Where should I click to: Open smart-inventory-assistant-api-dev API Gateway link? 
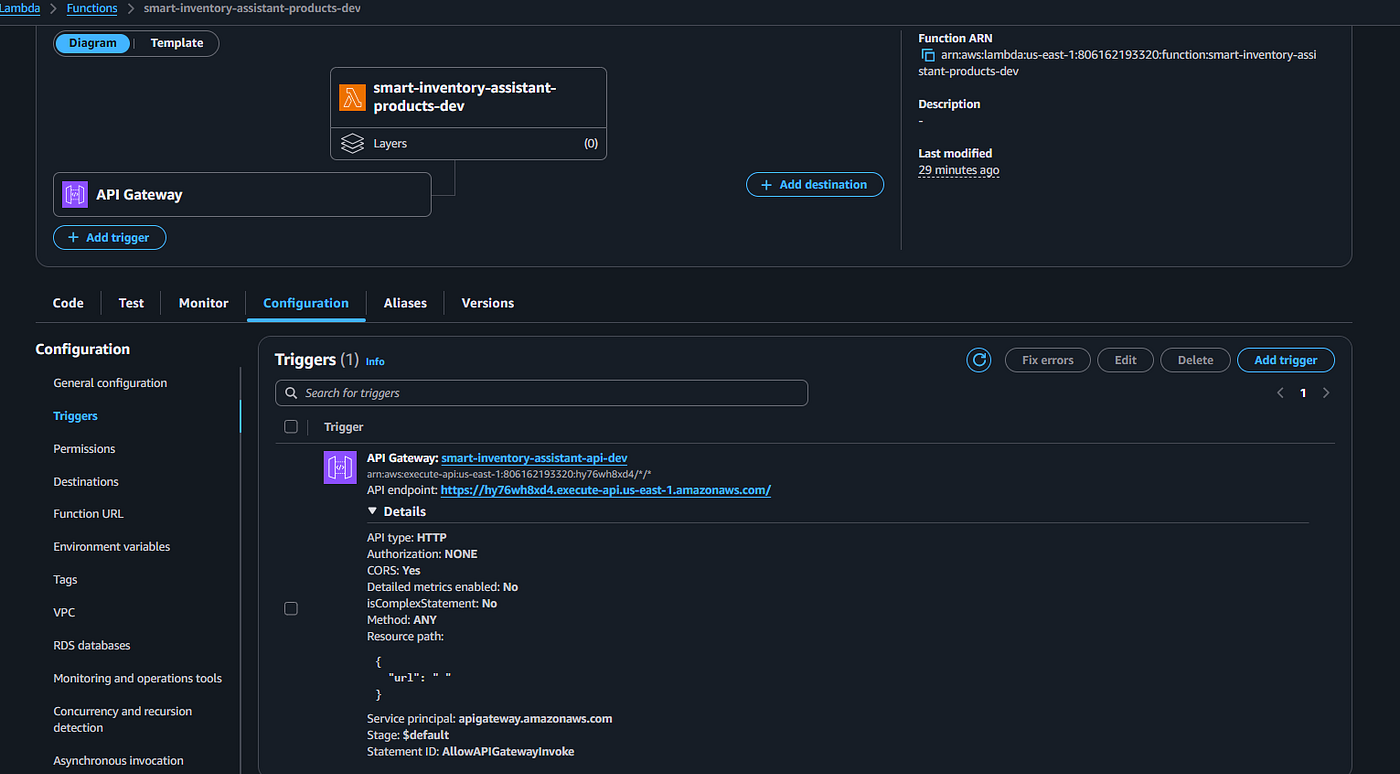point(534,458)
